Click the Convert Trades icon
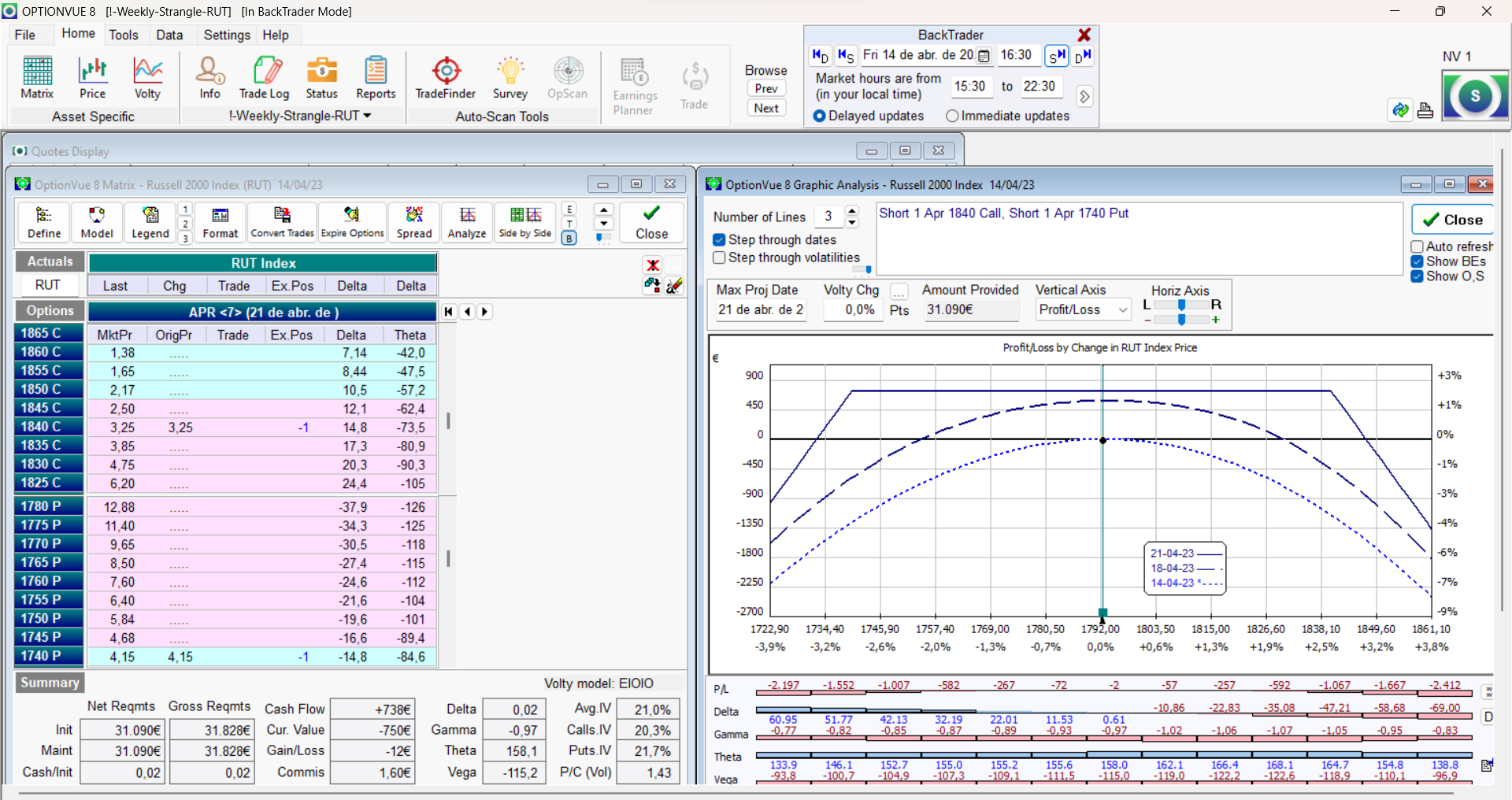This screenshot has height=800, width=1512. click(x=282, y=222)
